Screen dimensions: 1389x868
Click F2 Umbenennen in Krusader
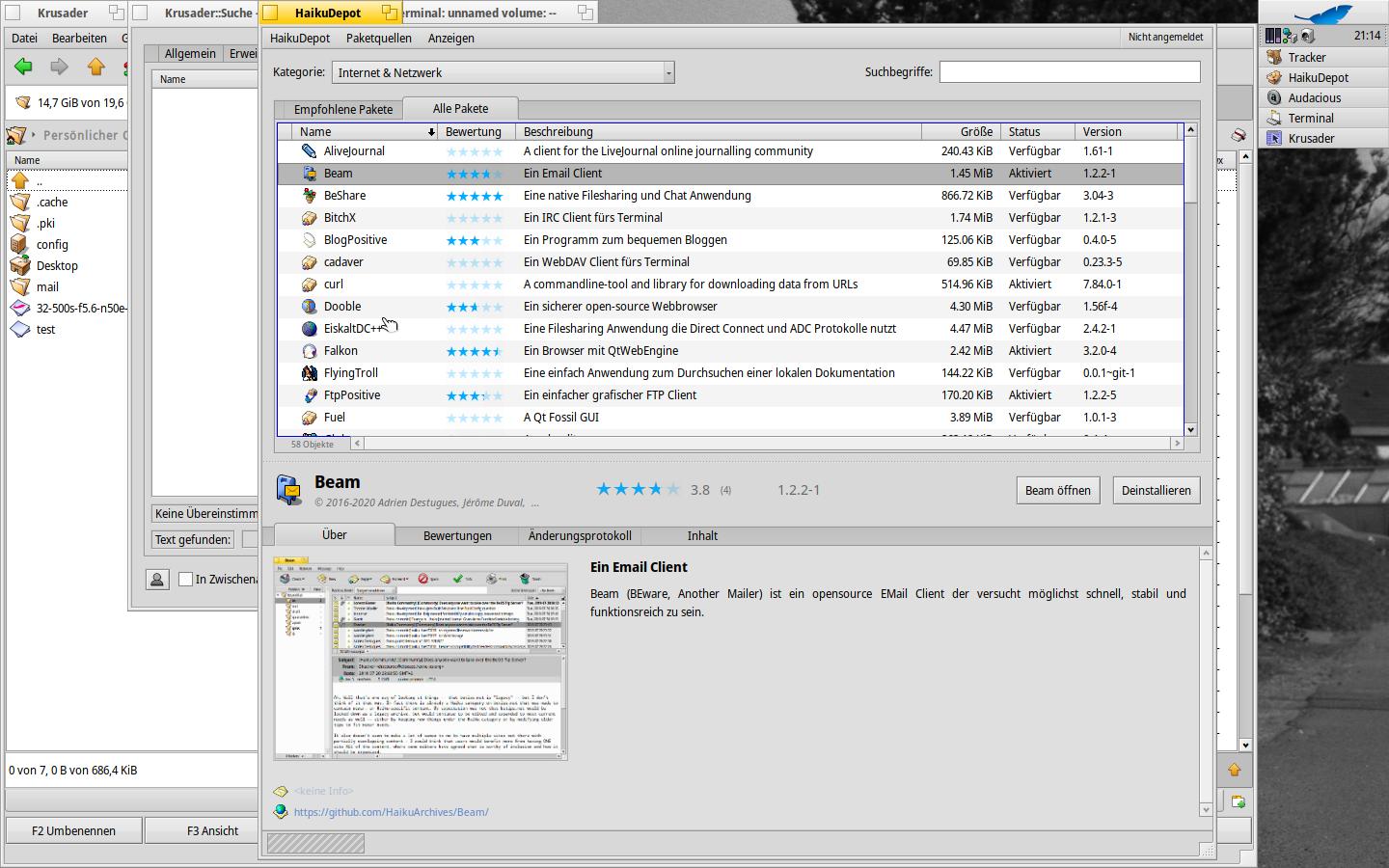click(74, 830)
